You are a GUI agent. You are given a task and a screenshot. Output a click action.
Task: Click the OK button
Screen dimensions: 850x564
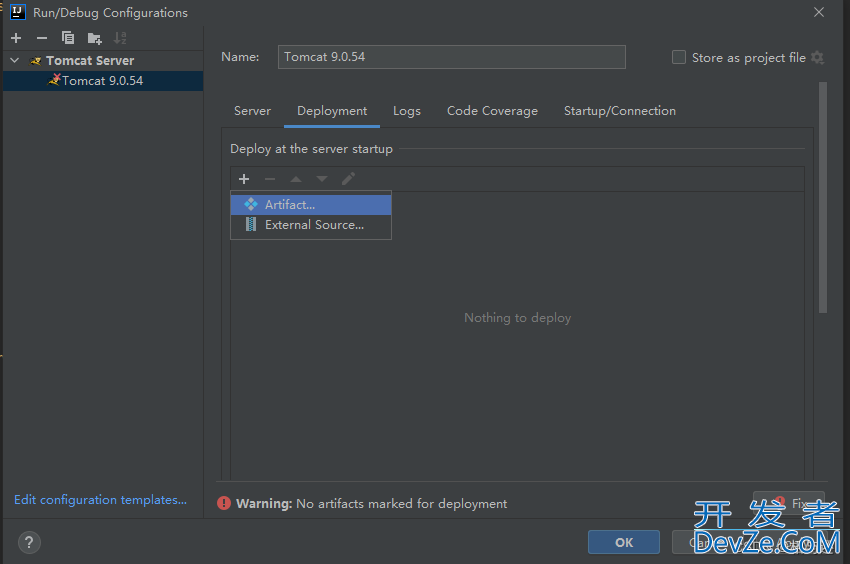624,542
